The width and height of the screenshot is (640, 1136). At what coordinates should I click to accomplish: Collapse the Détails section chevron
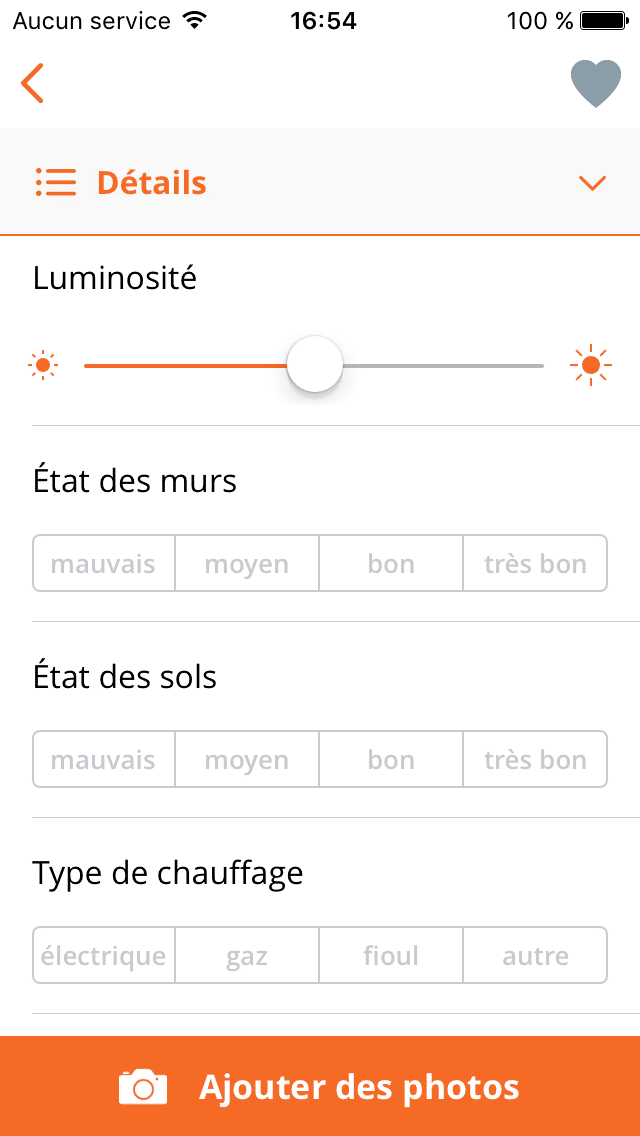[592, 183]
